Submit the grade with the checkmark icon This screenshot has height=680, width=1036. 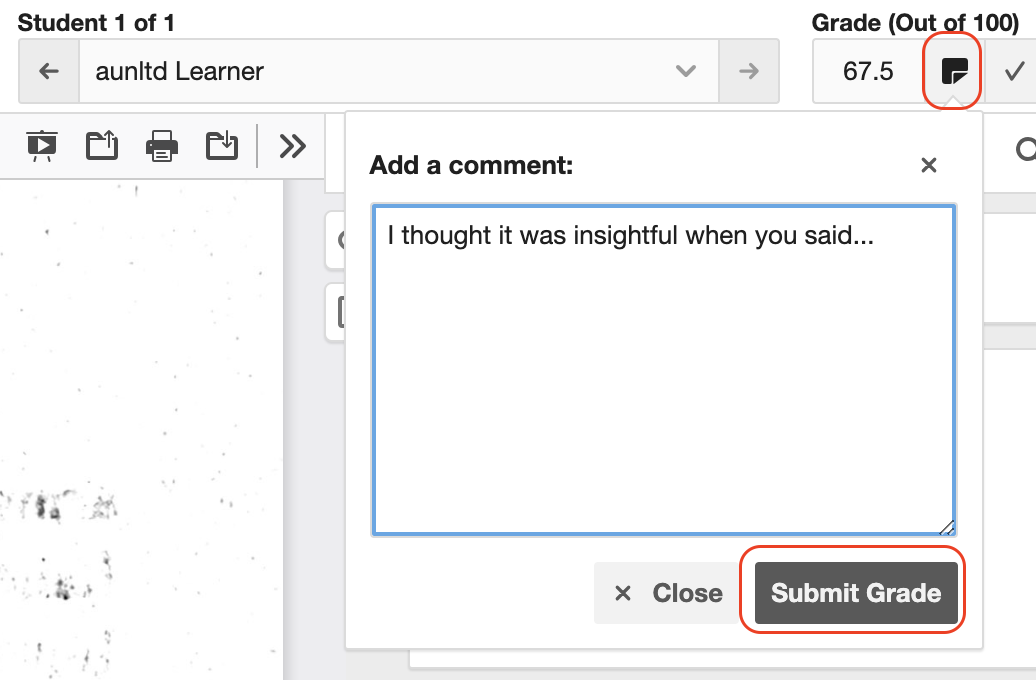[x=1016, y=70]
